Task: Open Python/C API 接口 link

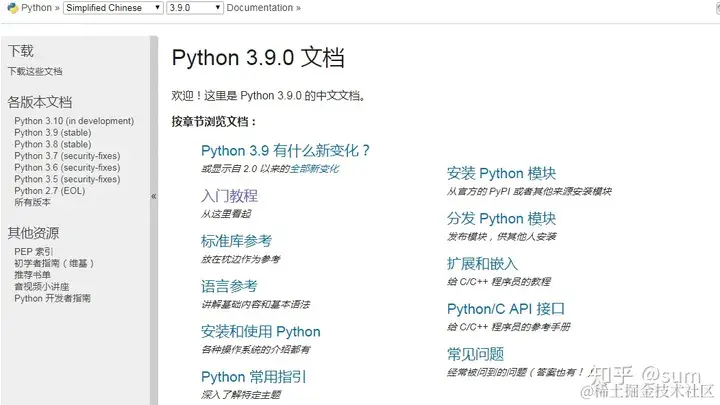Action: pyautogui.click(x=506, y=309)
